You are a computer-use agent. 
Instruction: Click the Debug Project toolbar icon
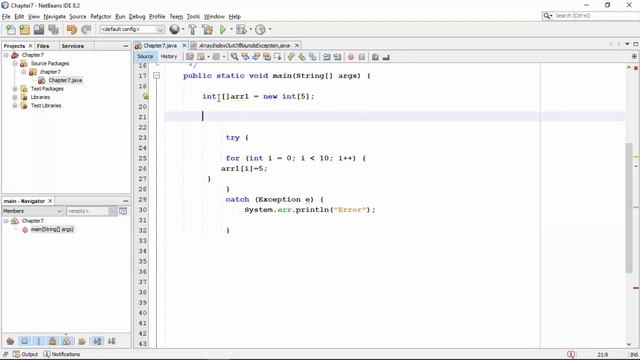click(241, 29)
